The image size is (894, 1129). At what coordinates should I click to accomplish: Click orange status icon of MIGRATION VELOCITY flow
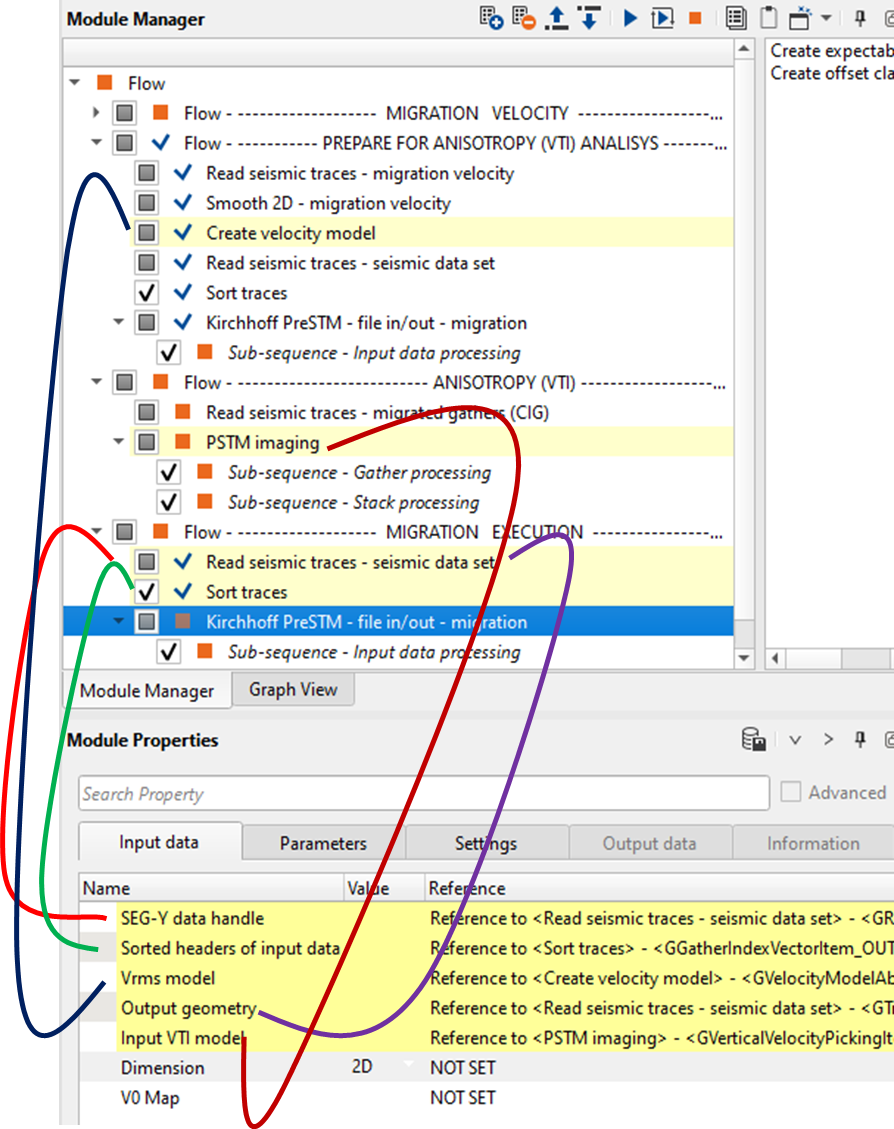[x=161, y=112]
